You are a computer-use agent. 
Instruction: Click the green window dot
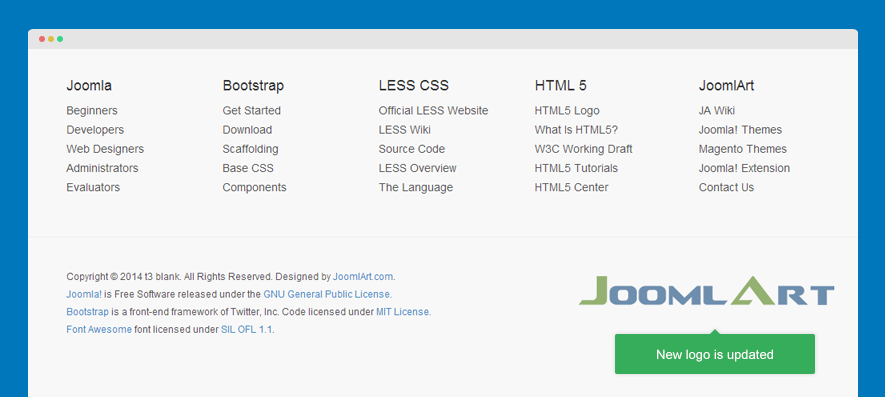(x=60, y=39)
